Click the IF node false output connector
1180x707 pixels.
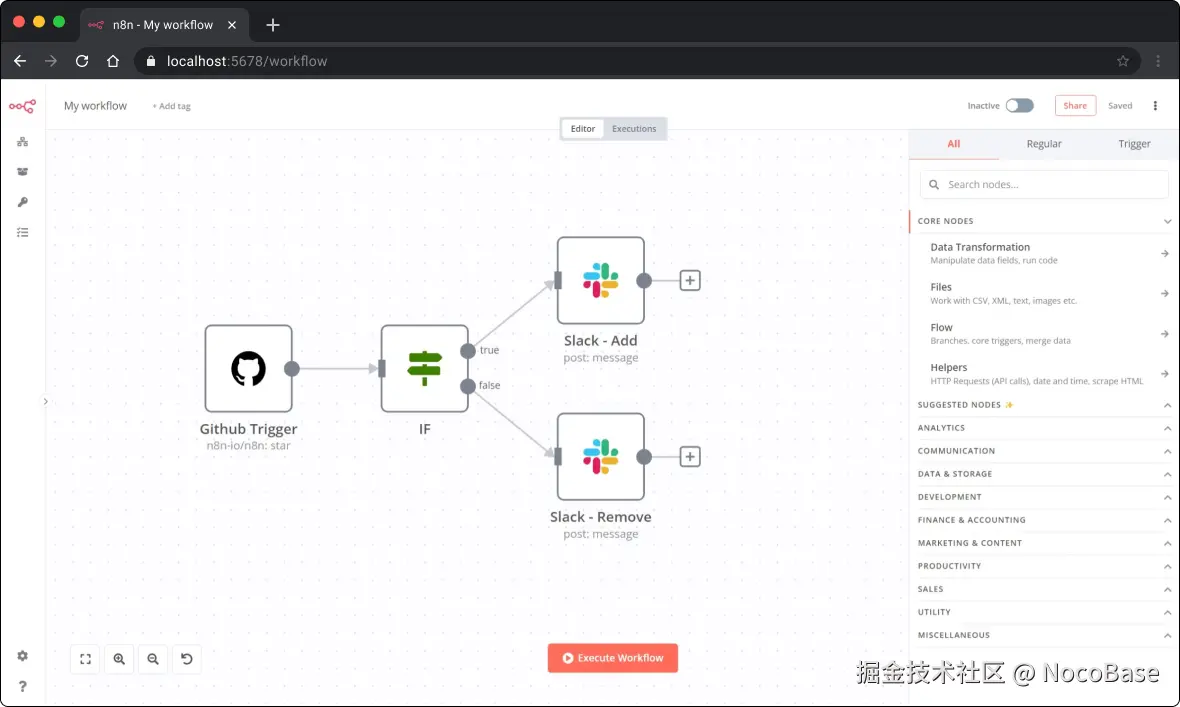tap(467, 386)
